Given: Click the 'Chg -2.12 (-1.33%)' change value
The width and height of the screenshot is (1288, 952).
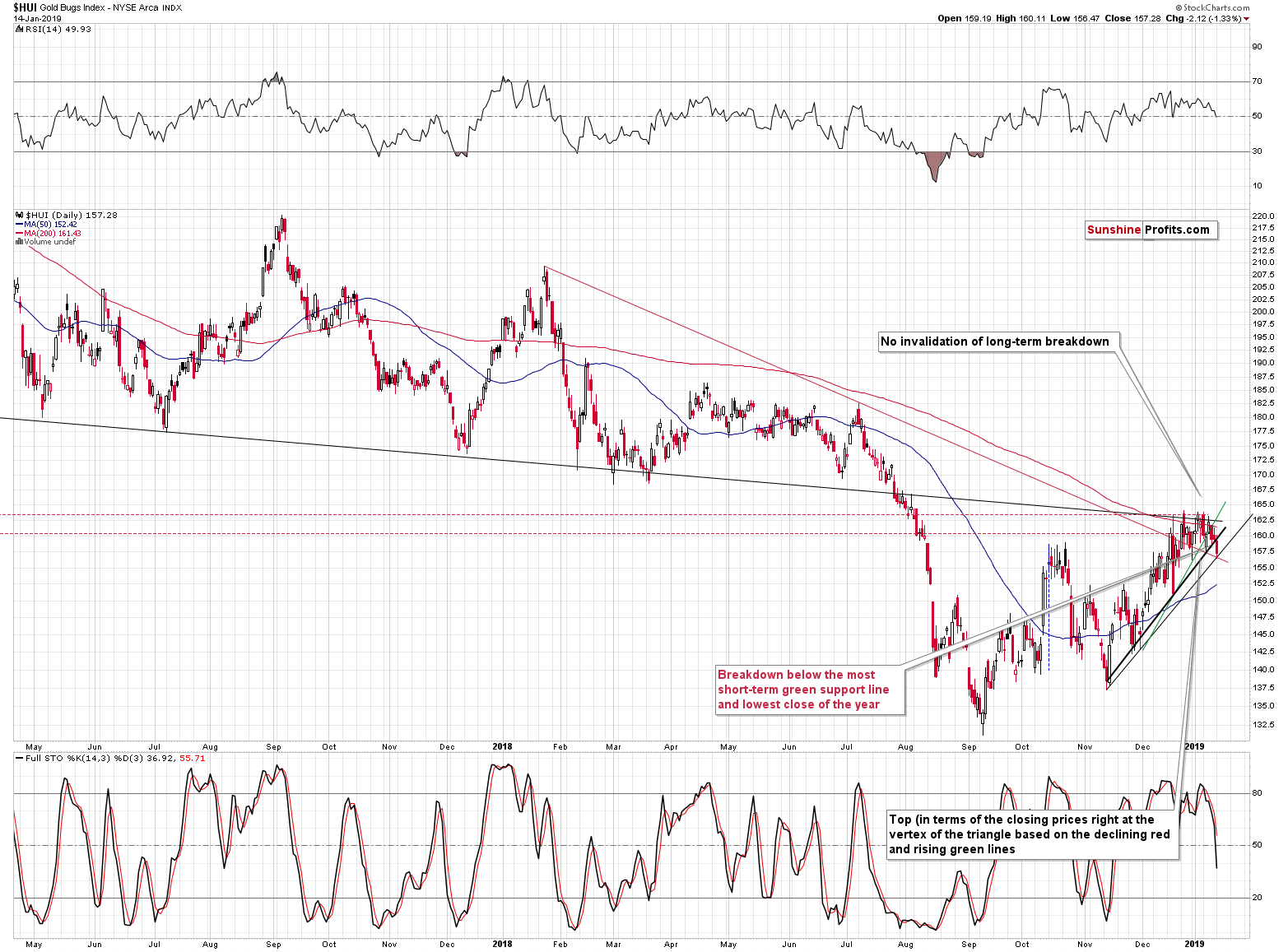Looking at the screenshot, I should pos(1202,18).
